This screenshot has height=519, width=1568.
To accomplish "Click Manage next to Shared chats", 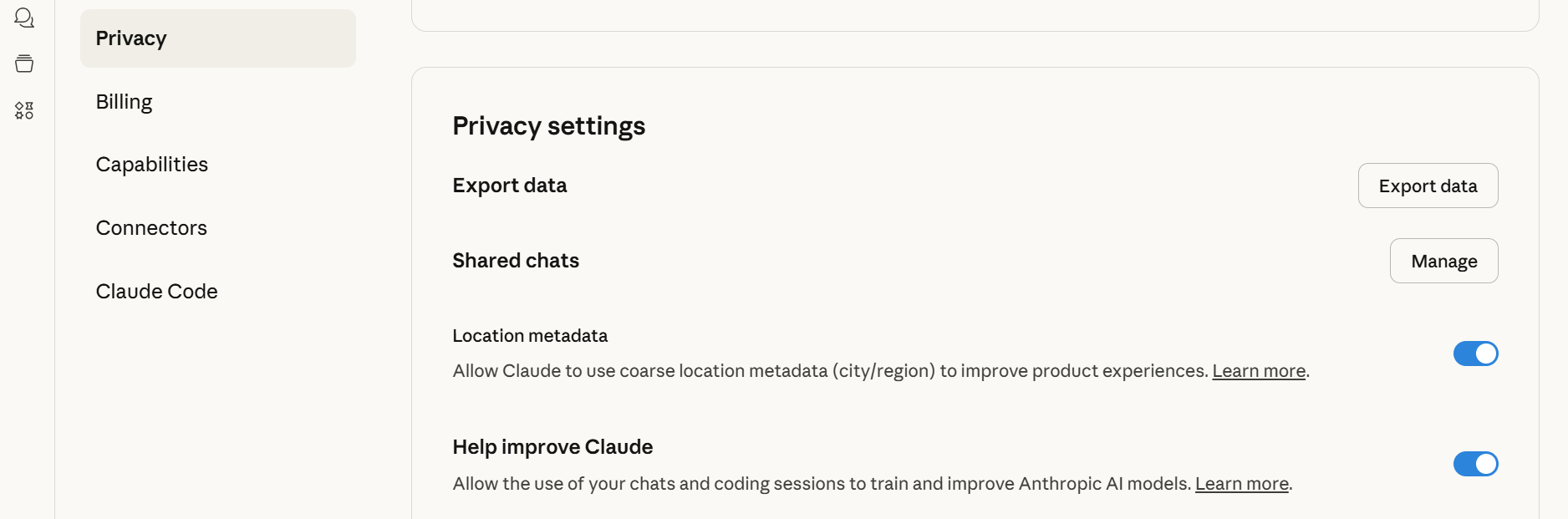I will pos(1443,260).
